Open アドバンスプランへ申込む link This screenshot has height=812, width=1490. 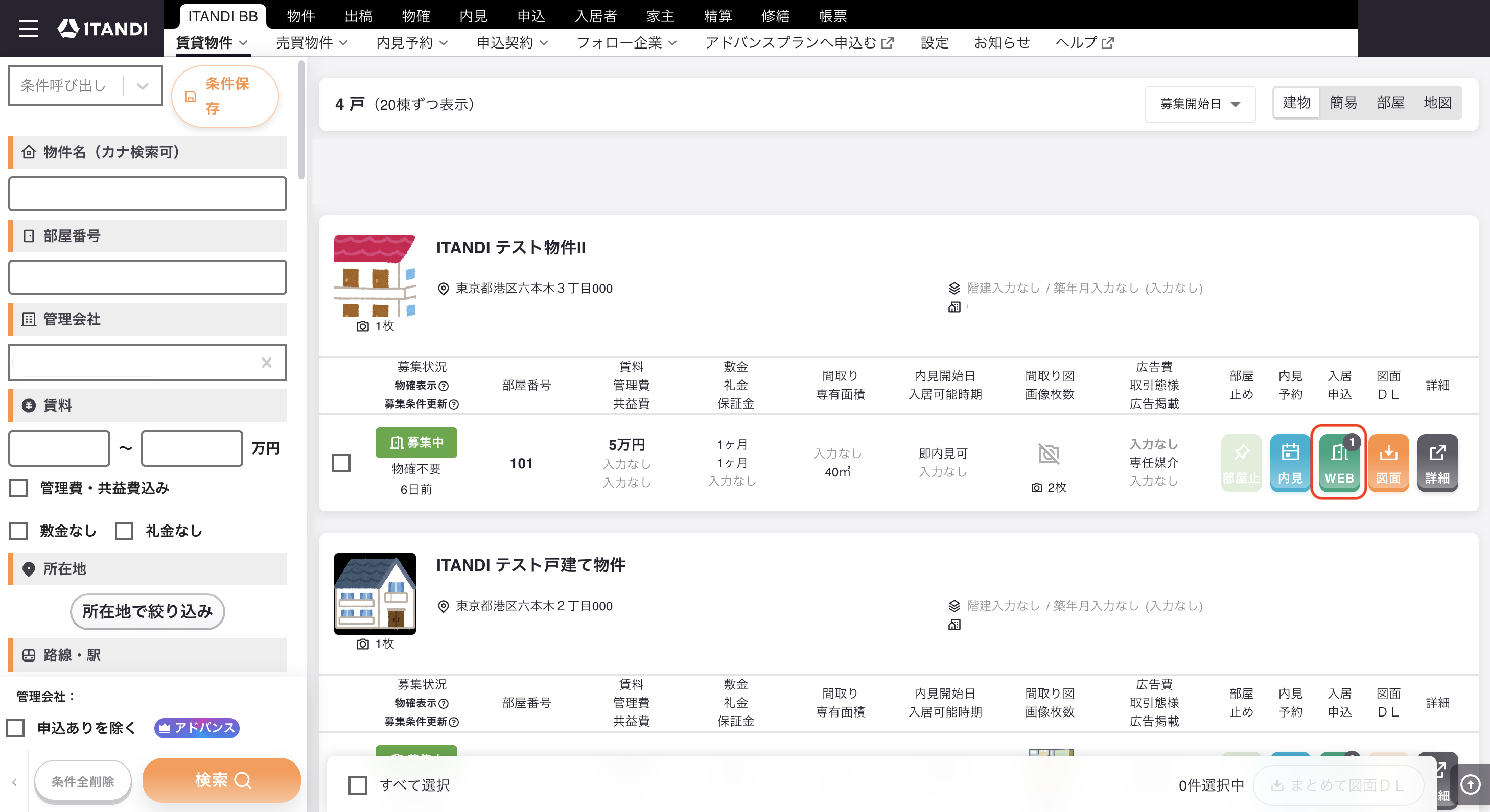(x=799, y=42)
